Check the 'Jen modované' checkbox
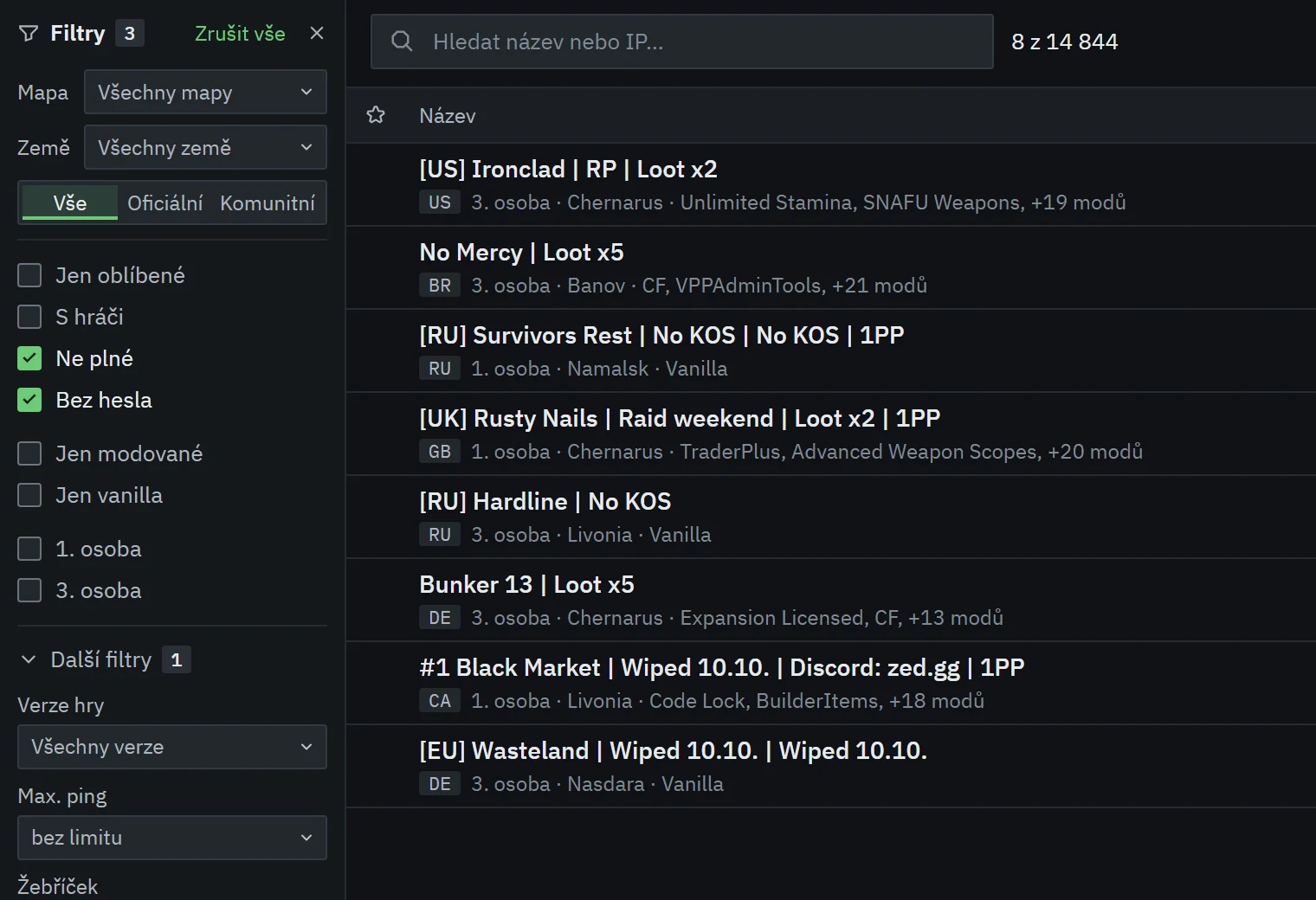Screen dimensions: 1316x900 pos(29,453)
